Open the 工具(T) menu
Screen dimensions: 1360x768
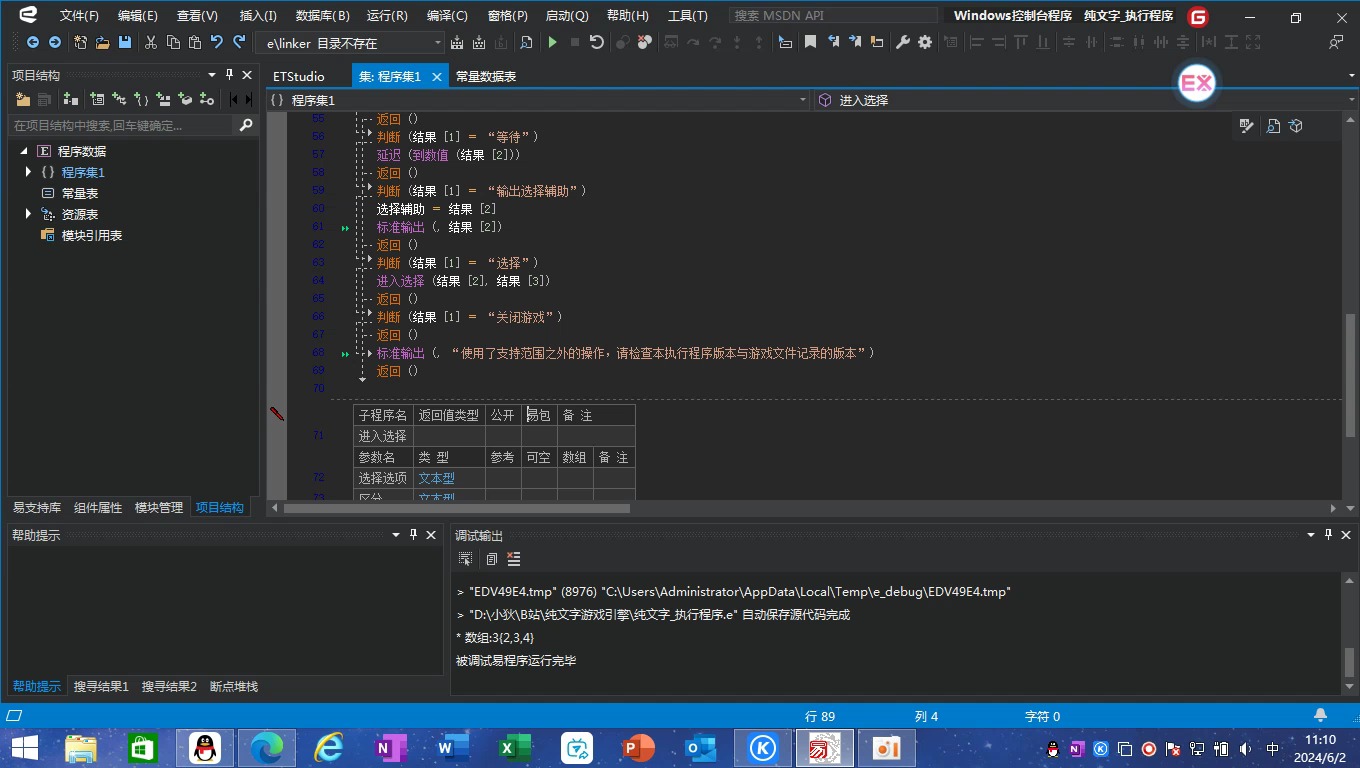[688, 16]
